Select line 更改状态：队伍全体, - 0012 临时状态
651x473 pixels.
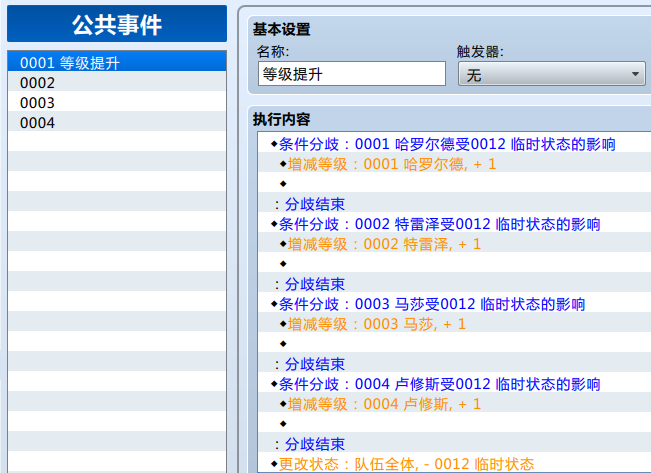pyautogui.click(x=454, y=464)
